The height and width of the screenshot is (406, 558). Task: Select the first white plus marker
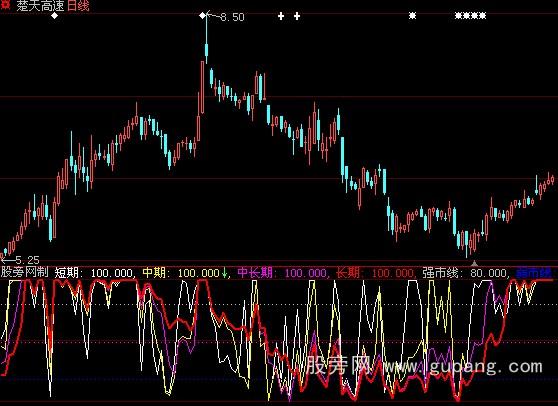click(281, 16)
